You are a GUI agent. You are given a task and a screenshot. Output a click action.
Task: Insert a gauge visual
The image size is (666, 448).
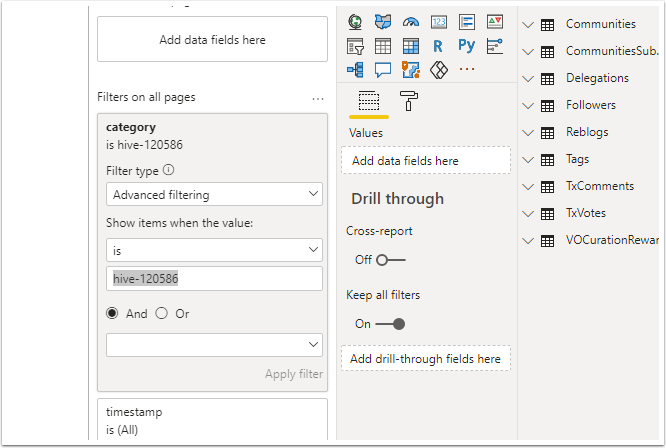click(411, 22)
